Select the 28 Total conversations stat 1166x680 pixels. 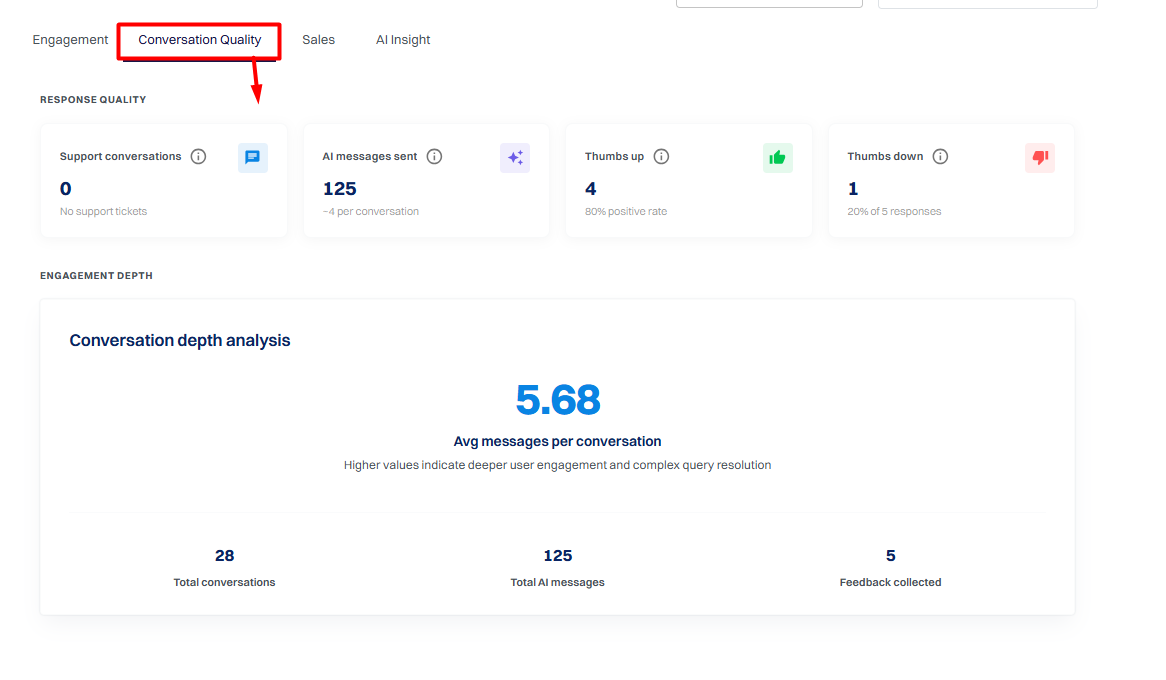click(x=225, y=568)
